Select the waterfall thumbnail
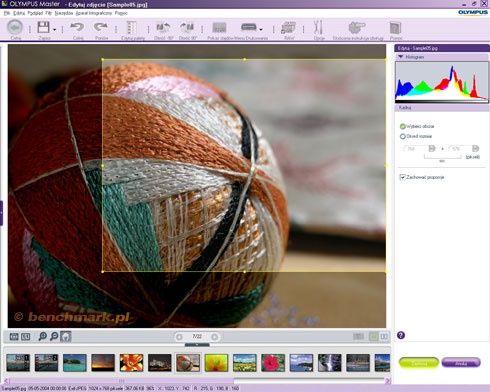 tap(330, 363)
